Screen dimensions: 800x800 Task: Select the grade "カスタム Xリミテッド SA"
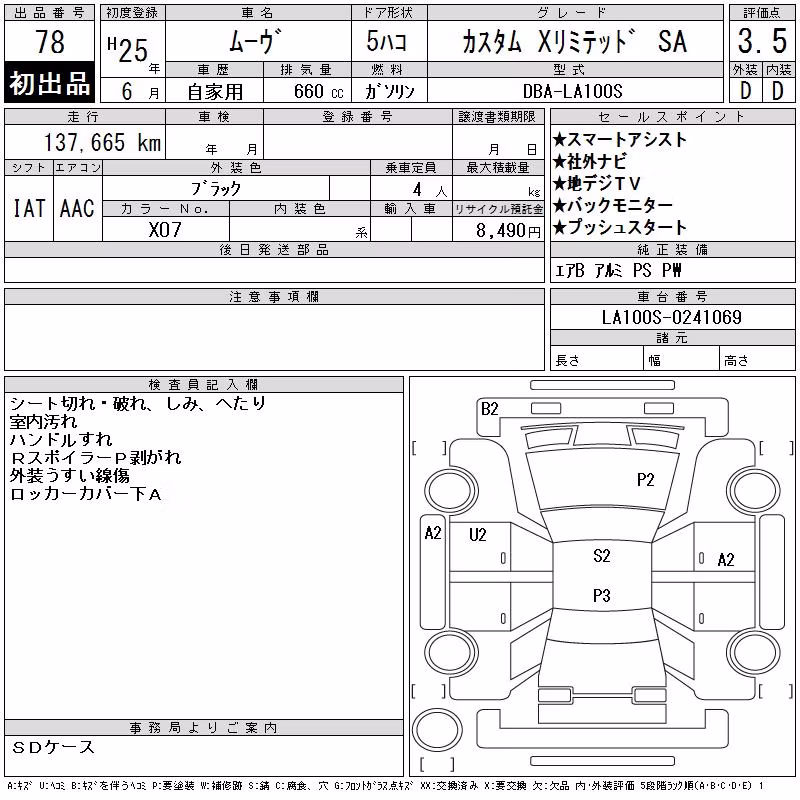pos(574,42)
